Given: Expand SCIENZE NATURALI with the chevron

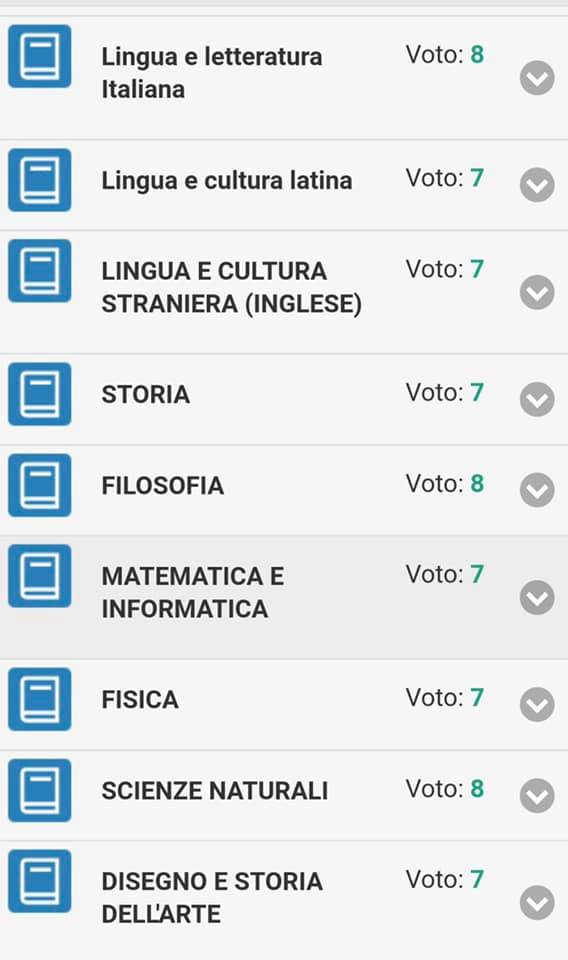Looking at the screenshot, I should coord(537,795).
